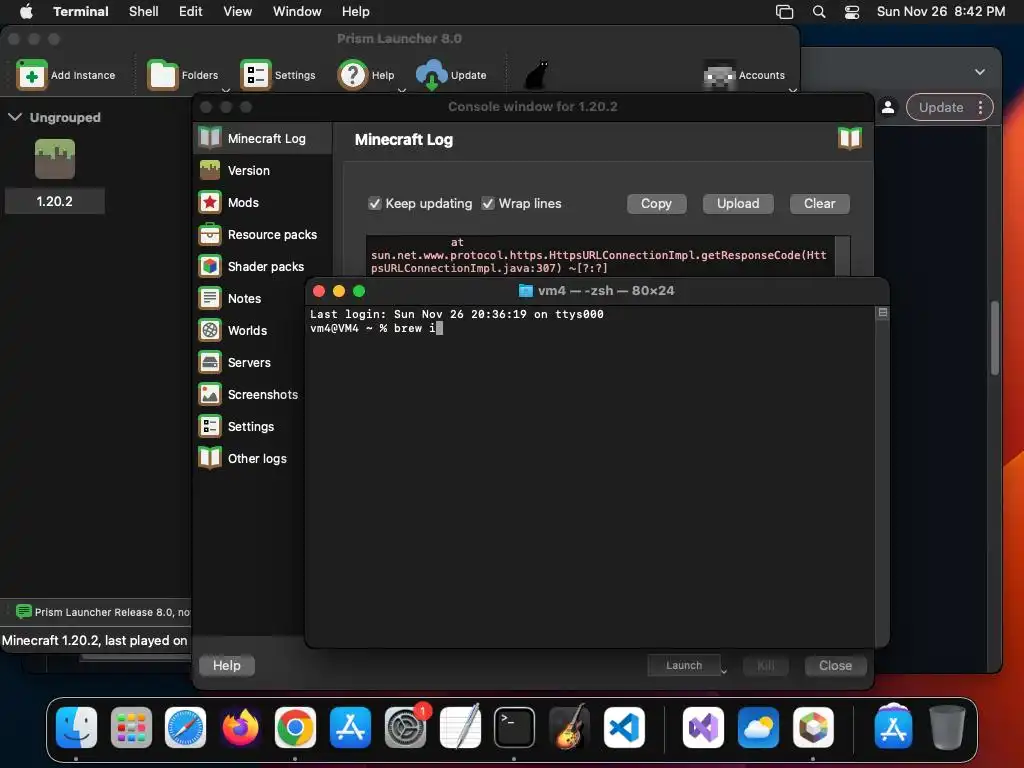Image resolution: width=1024 pixels, height=768 pixels.
Task: Click the Copy log button
Action: 656,204
